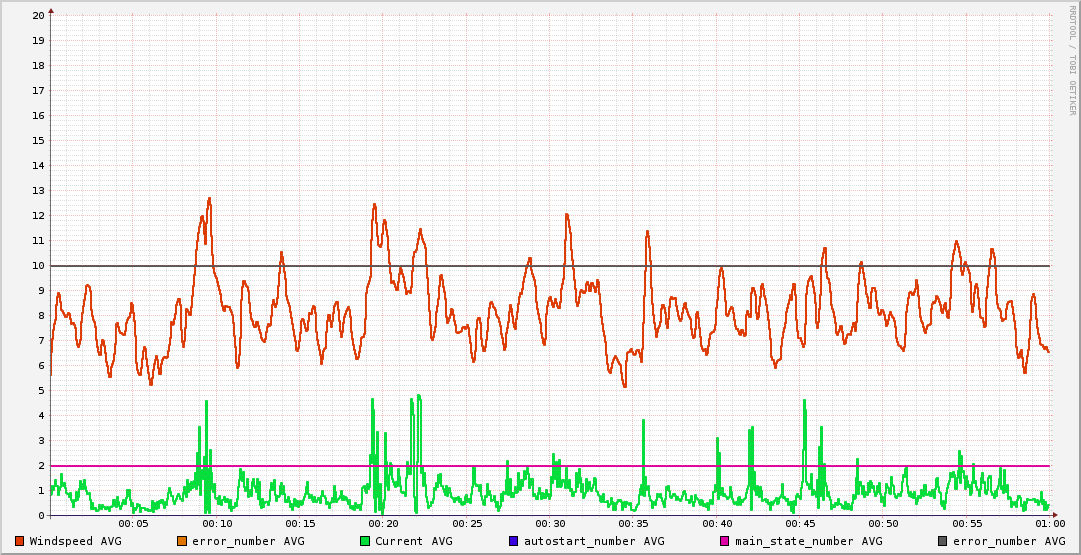Click the 10 value on the y-axis

[x=38, y=266]
